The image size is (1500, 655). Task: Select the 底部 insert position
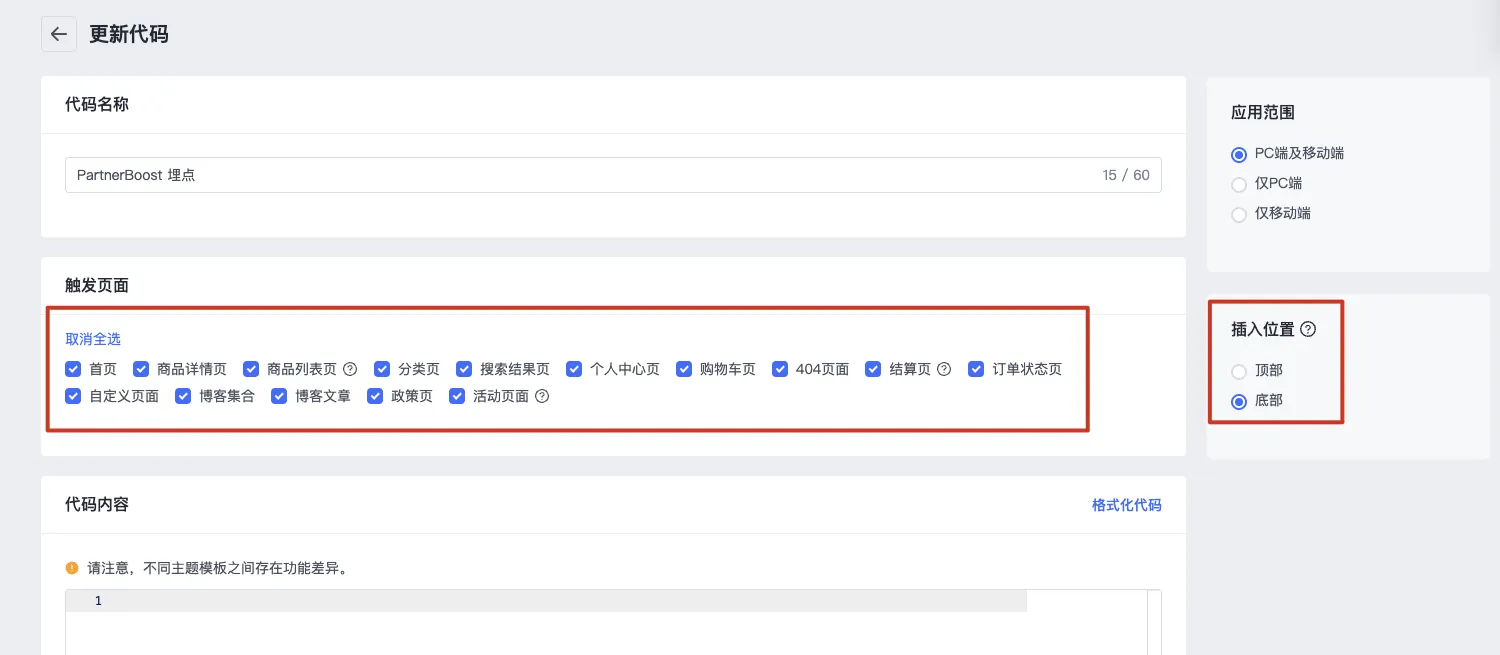pyautogui.click(x=1239, y=401)
